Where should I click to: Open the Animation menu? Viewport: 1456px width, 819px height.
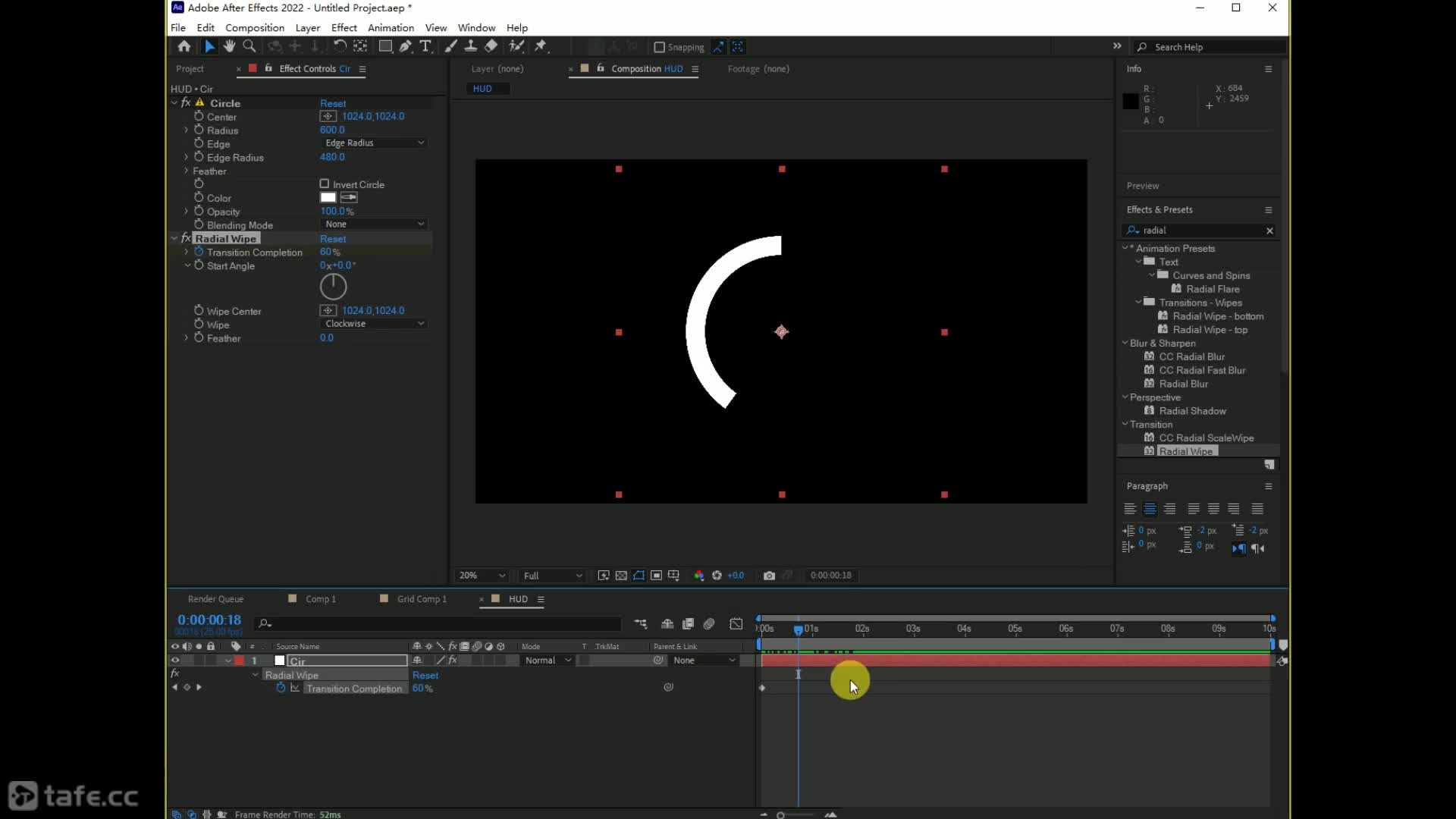391,27
